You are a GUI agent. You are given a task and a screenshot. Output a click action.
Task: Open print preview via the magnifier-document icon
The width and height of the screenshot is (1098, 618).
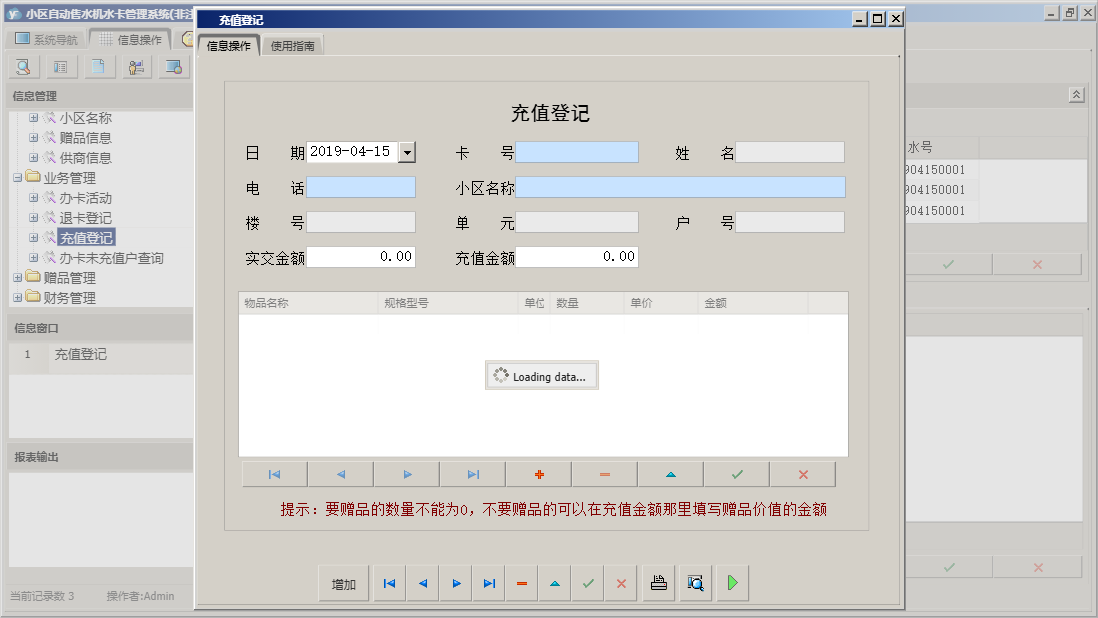pyautogui.click(x=694, y=582)
